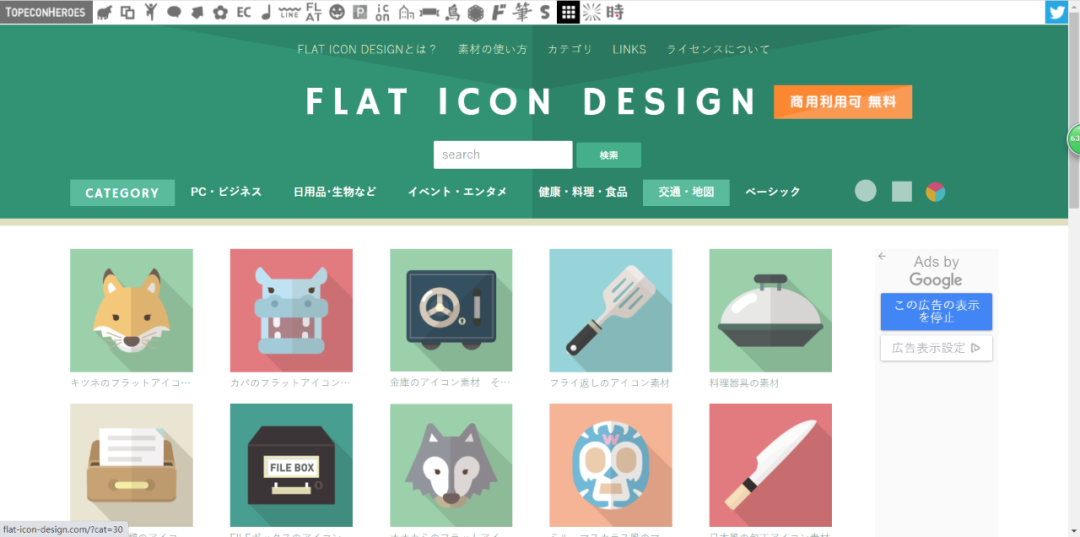The image size is (1080, 537).
Task: Click the CATEGORY label button
Action: point(123,193)
